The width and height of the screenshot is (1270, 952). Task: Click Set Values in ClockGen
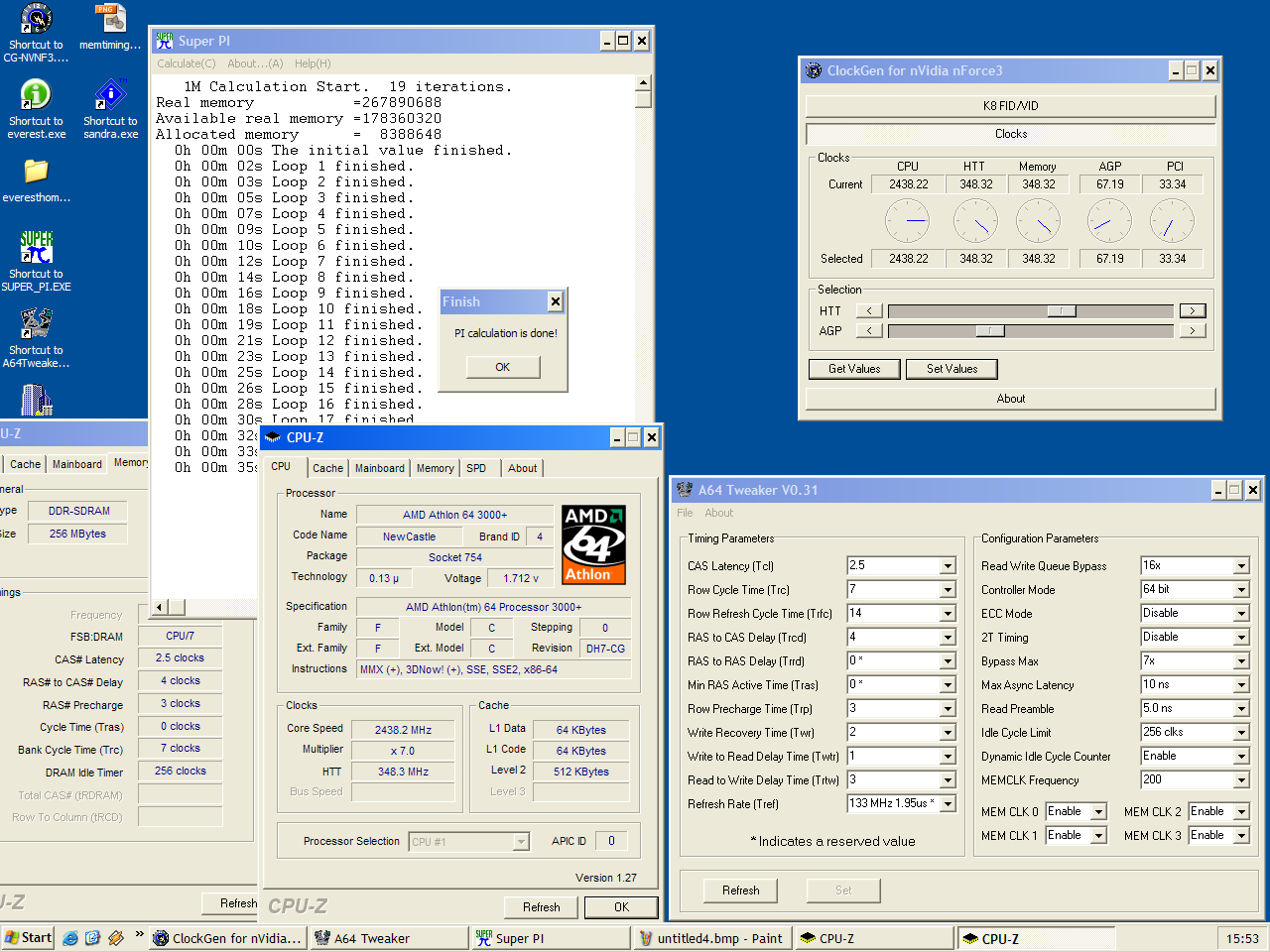coord(952,369)
